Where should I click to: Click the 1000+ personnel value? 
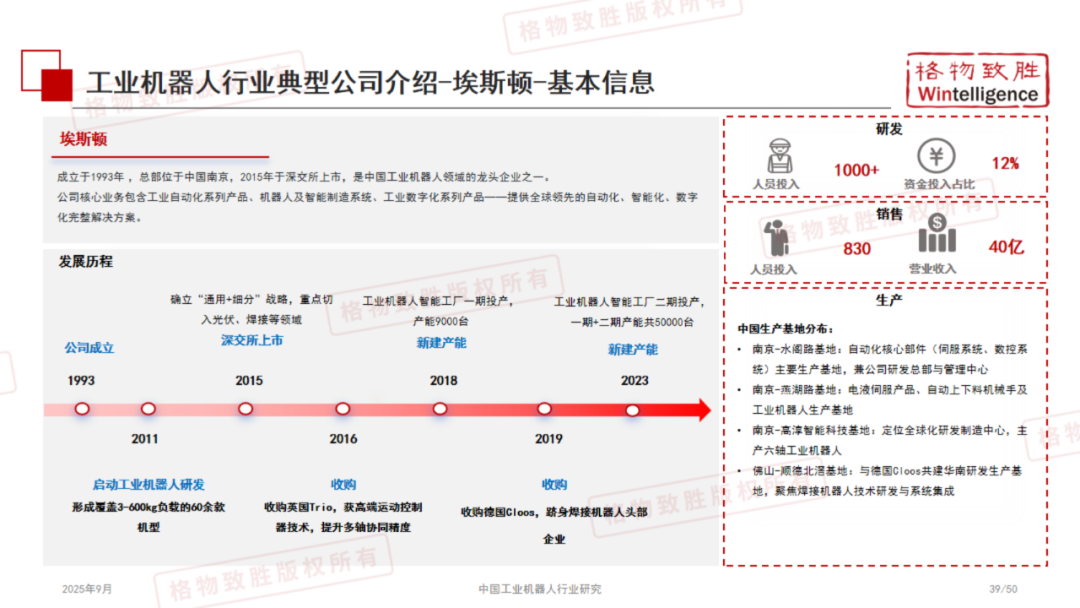pyautogui.click(x=856, y=170)
